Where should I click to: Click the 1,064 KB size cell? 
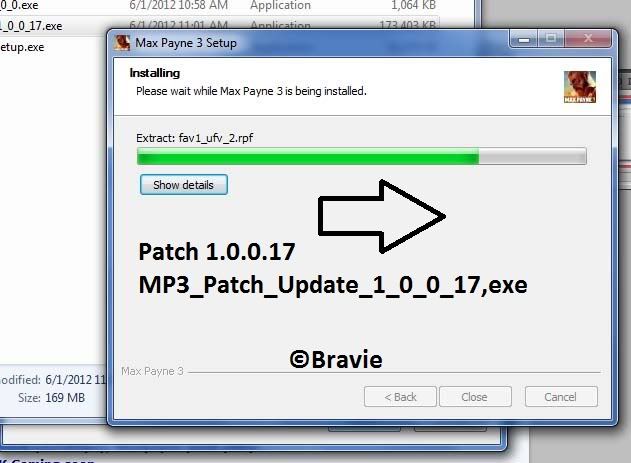coord(413,5)
